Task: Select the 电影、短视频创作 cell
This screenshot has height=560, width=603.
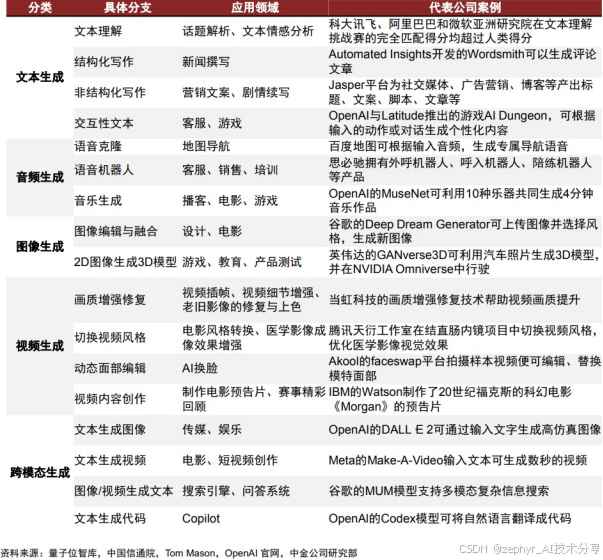Action: pos(230,460)
